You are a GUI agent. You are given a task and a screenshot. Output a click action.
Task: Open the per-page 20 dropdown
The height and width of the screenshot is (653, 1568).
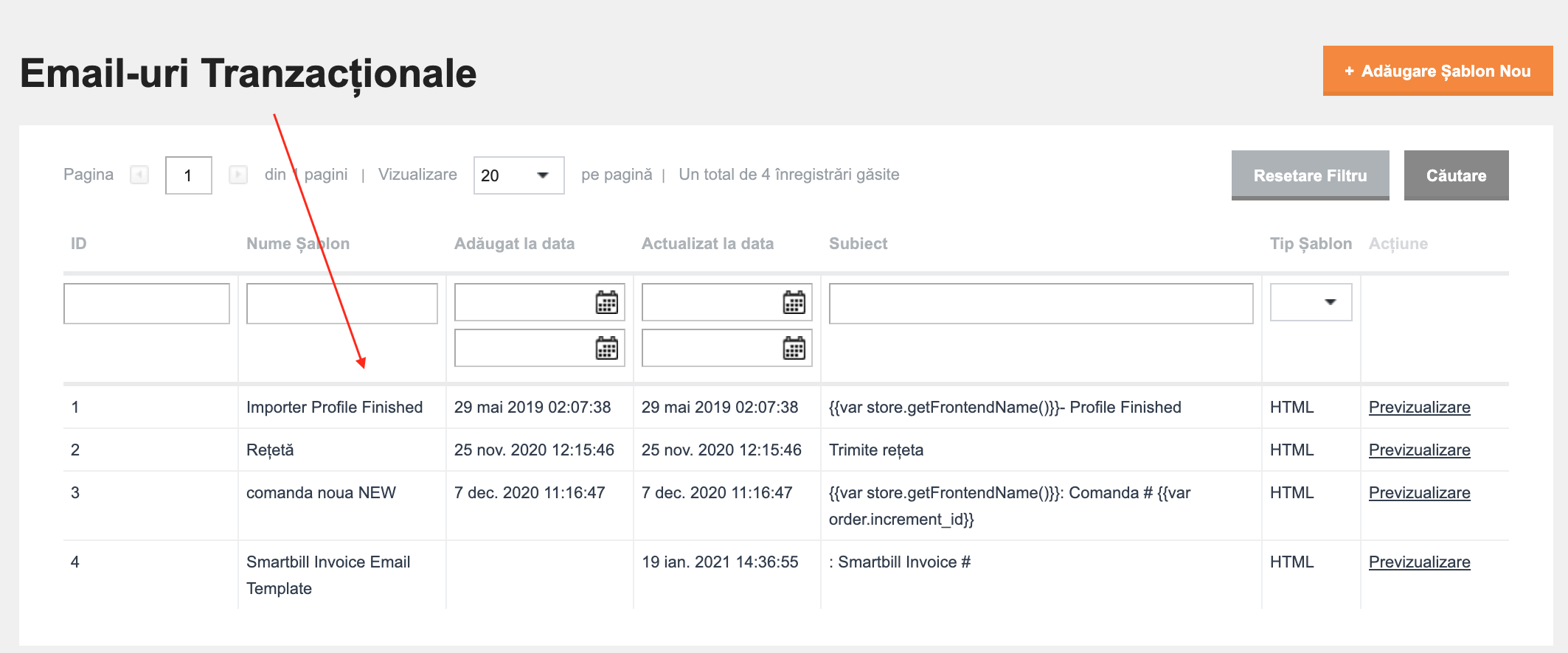(518, 175)
